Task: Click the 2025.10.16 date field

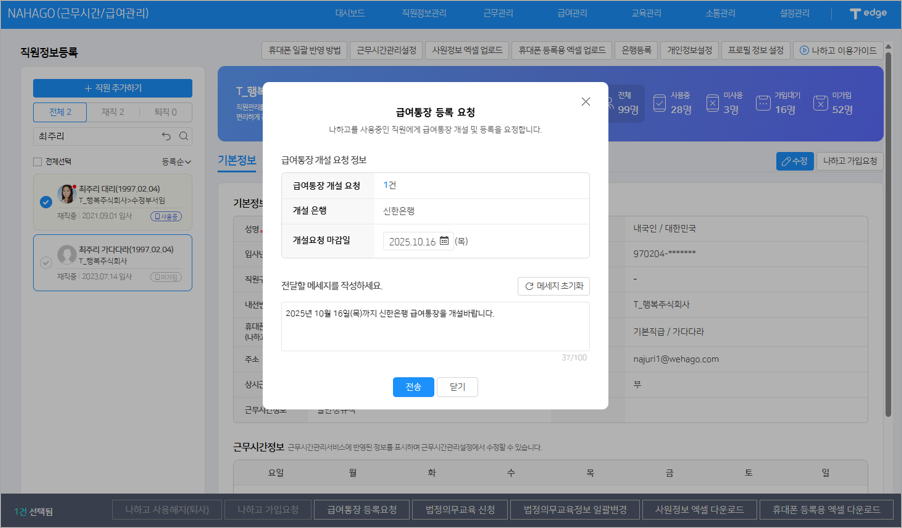Action: point(418,242)
